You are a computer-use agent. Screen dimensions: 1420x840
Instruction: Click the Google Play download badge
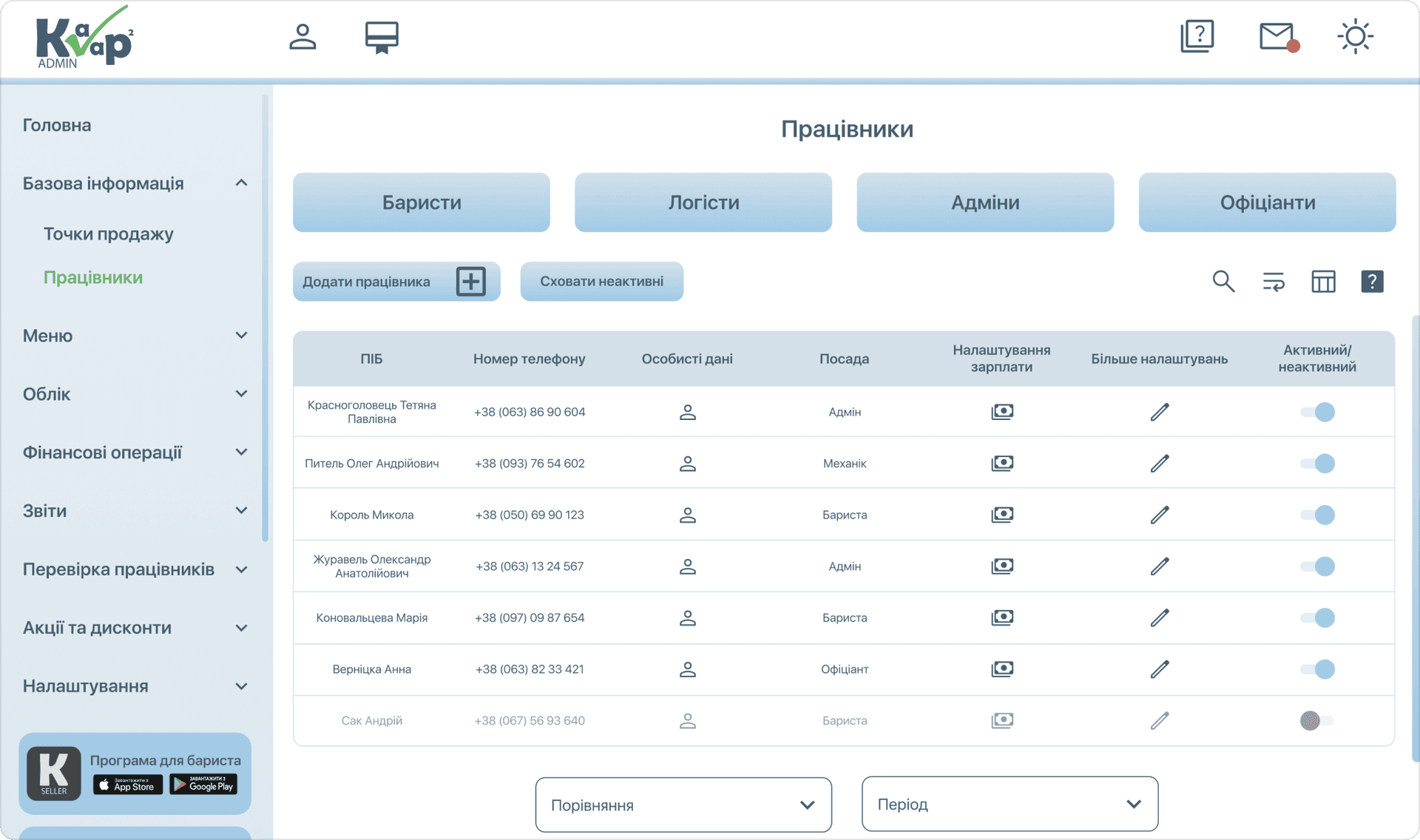click(x=203, y=784)
